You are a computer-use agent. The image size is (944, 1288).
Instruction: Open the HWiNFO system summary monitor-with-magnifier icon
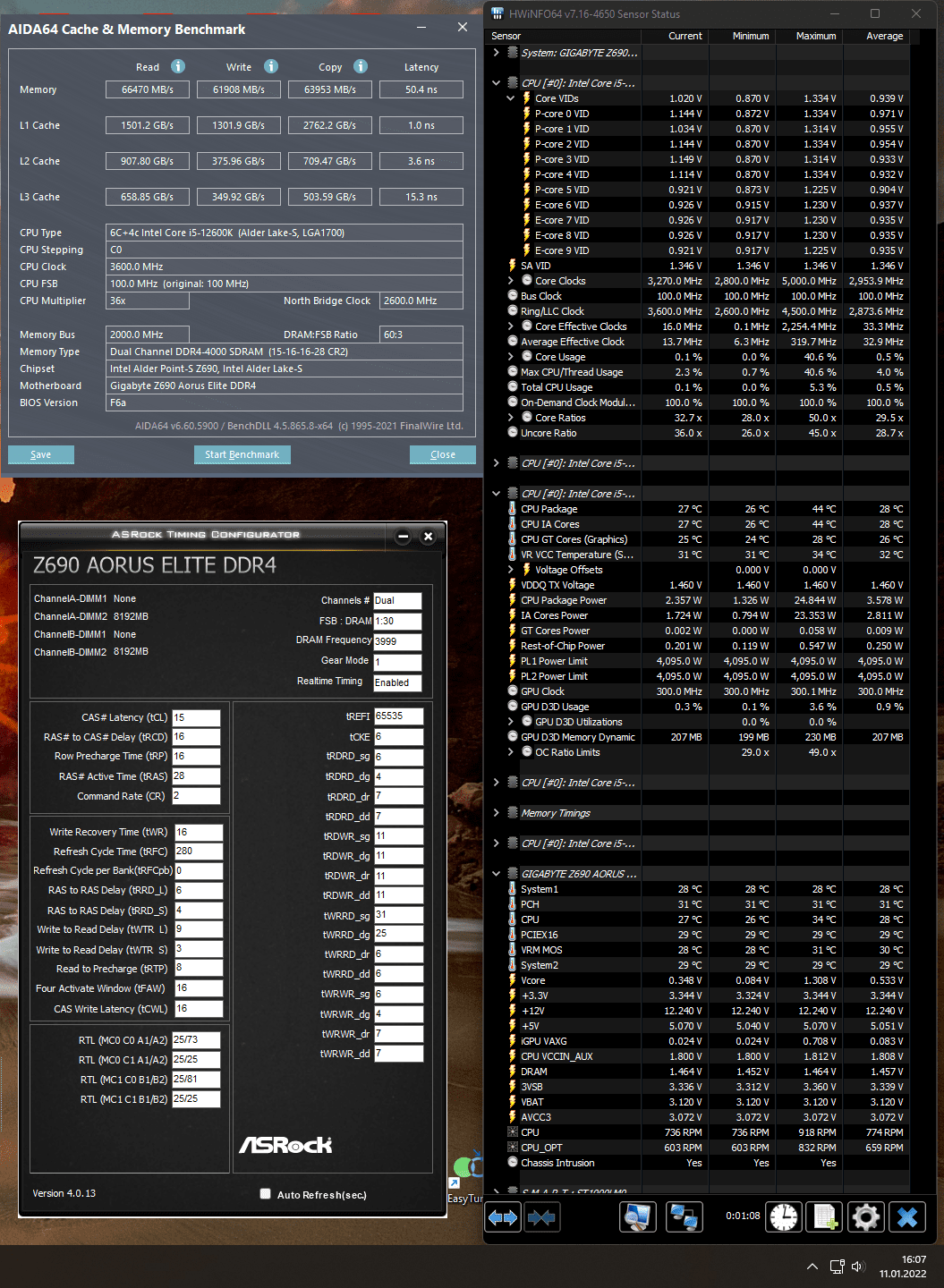pyautogui.click(x=638, y=1217)
